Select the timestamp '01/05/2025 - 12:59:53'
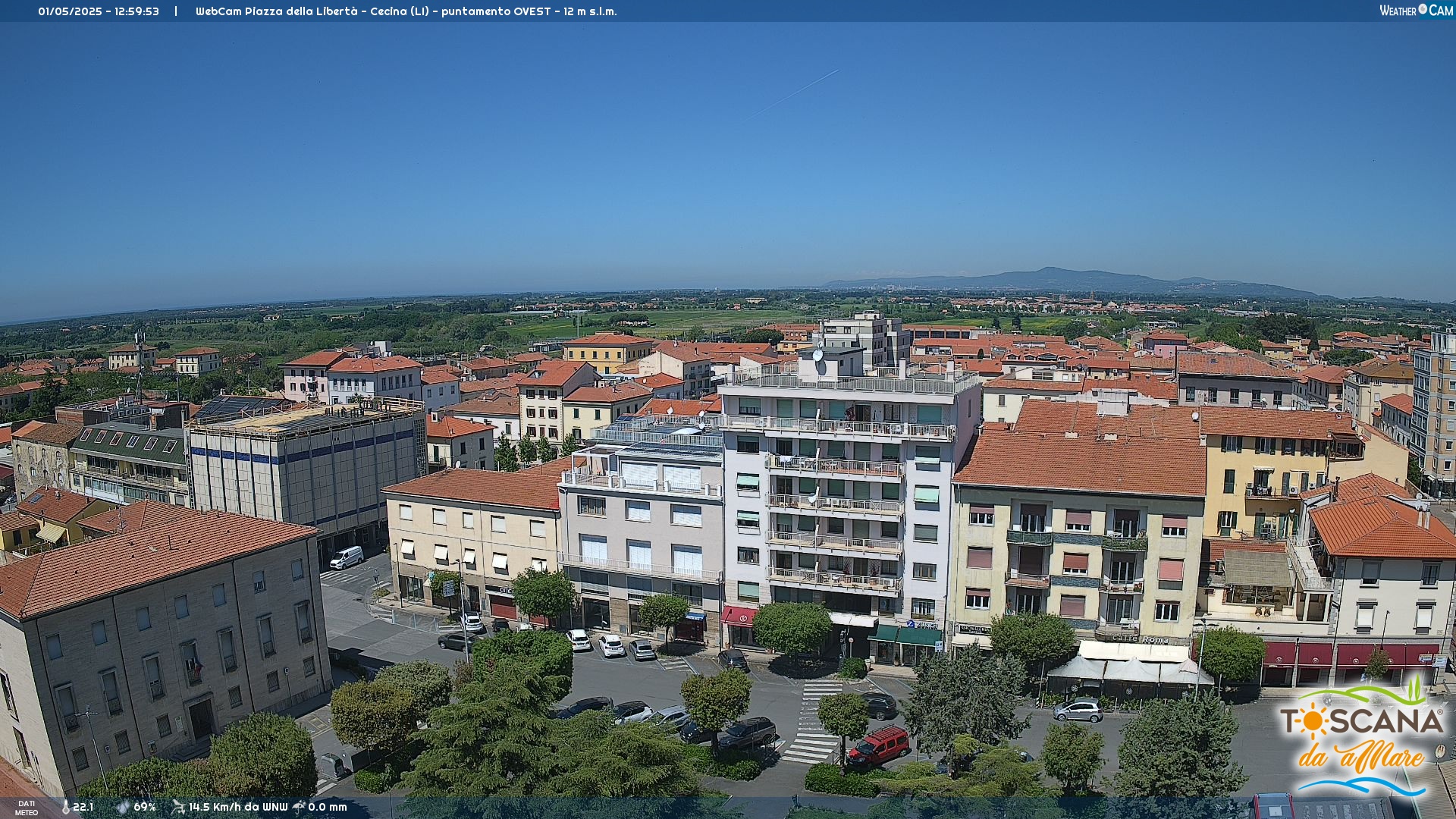 [99, 11]
